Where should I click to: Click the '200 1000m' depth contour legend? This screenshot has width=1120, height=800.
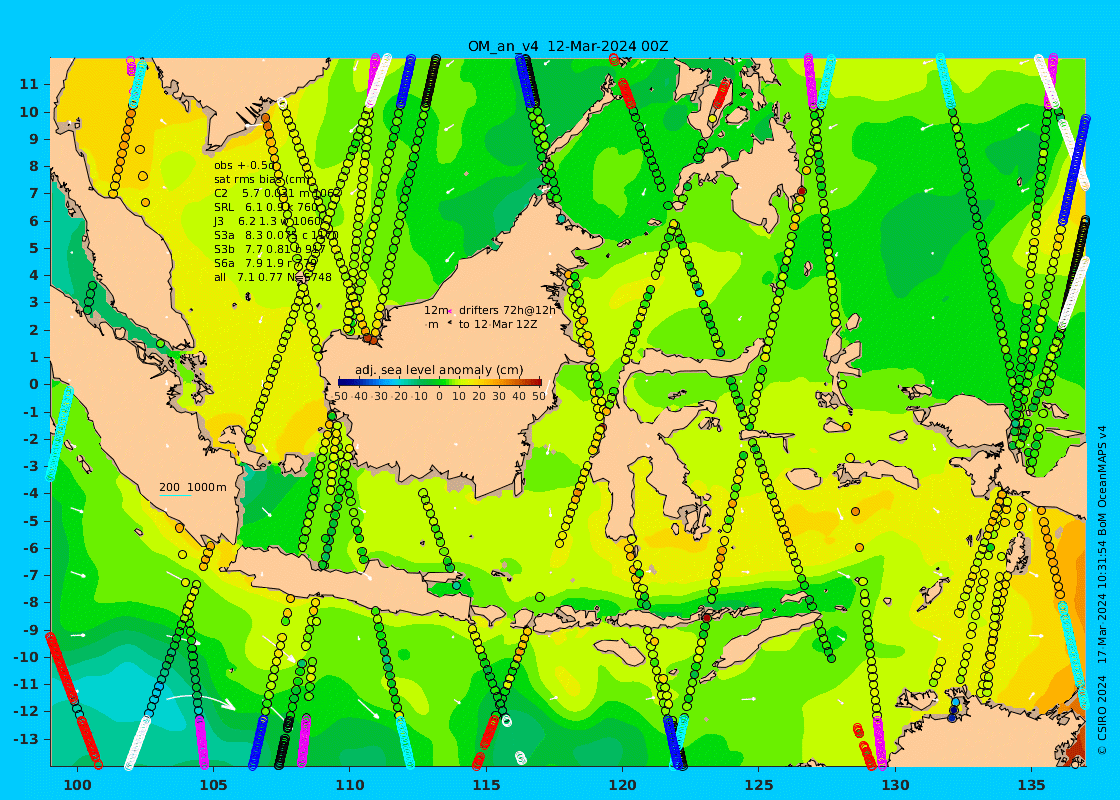click(x=193, y=487)
